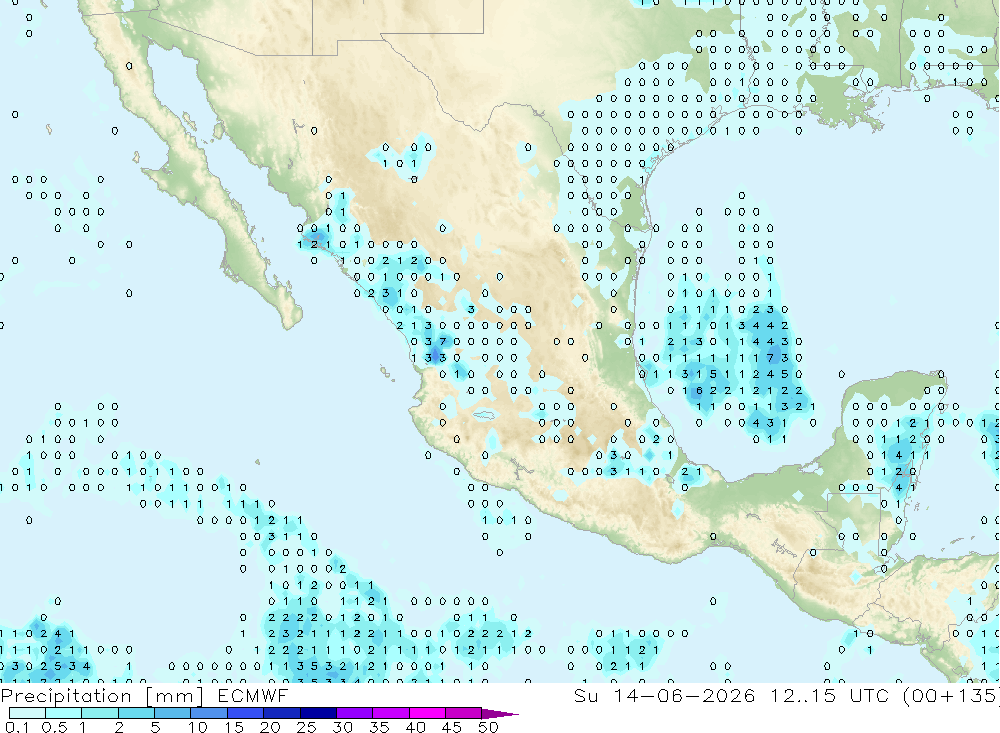Select the 45–50 mm legend color swatch

(464, 713)
